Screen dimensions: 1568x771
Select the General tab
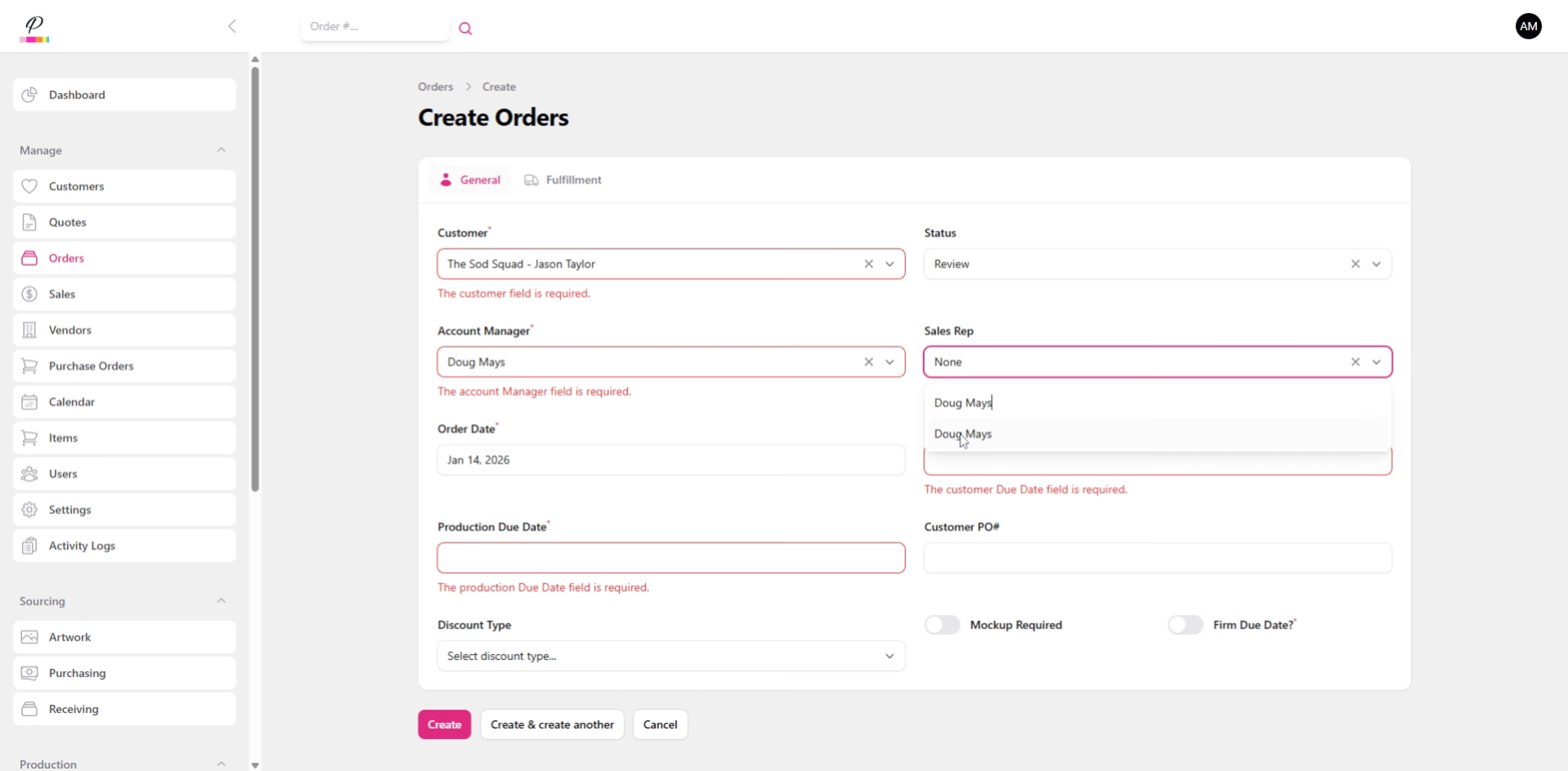(470, 180)
